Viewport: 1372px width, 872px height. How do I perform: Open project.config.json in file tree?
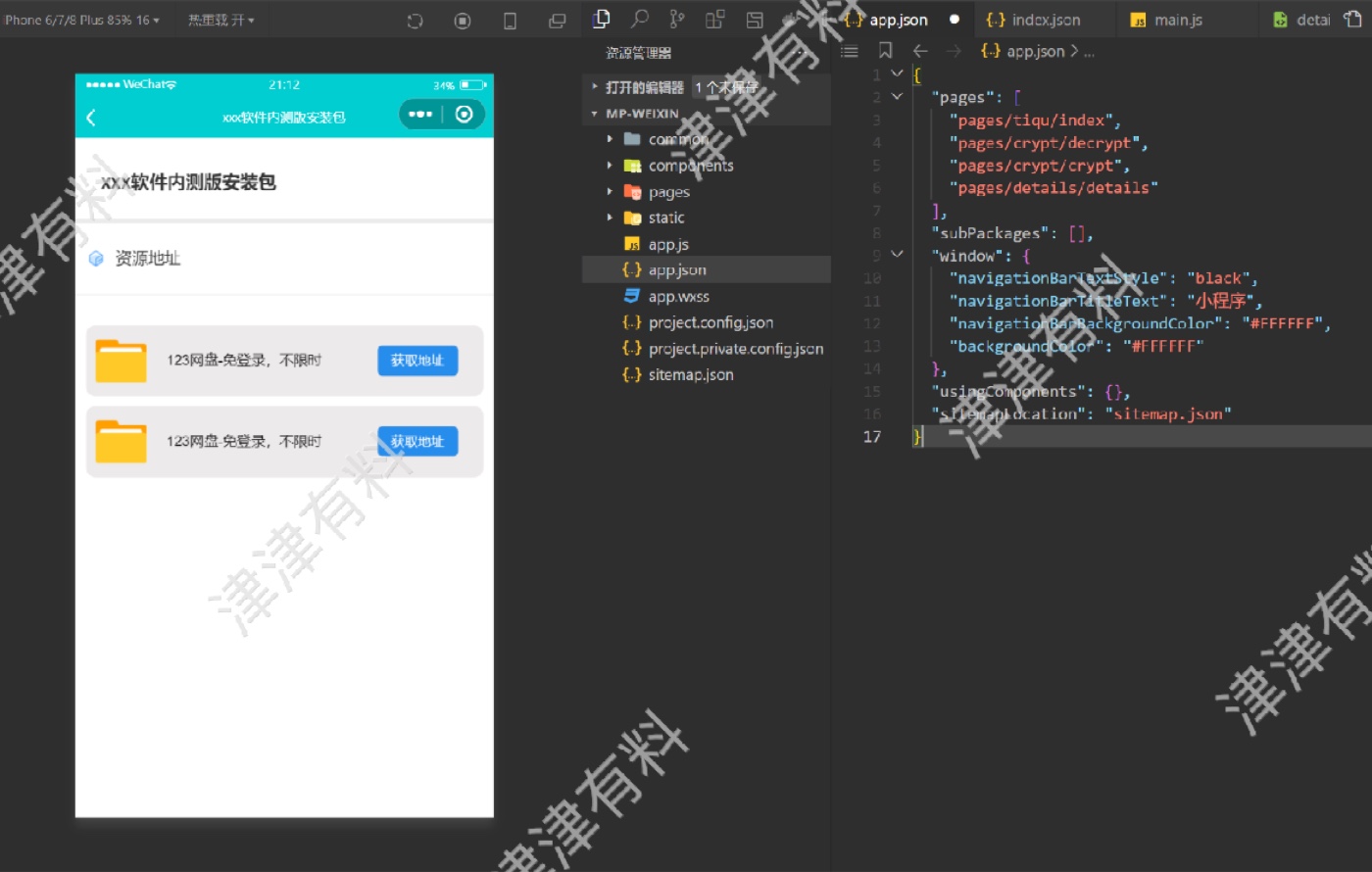[x=710, y=322]
